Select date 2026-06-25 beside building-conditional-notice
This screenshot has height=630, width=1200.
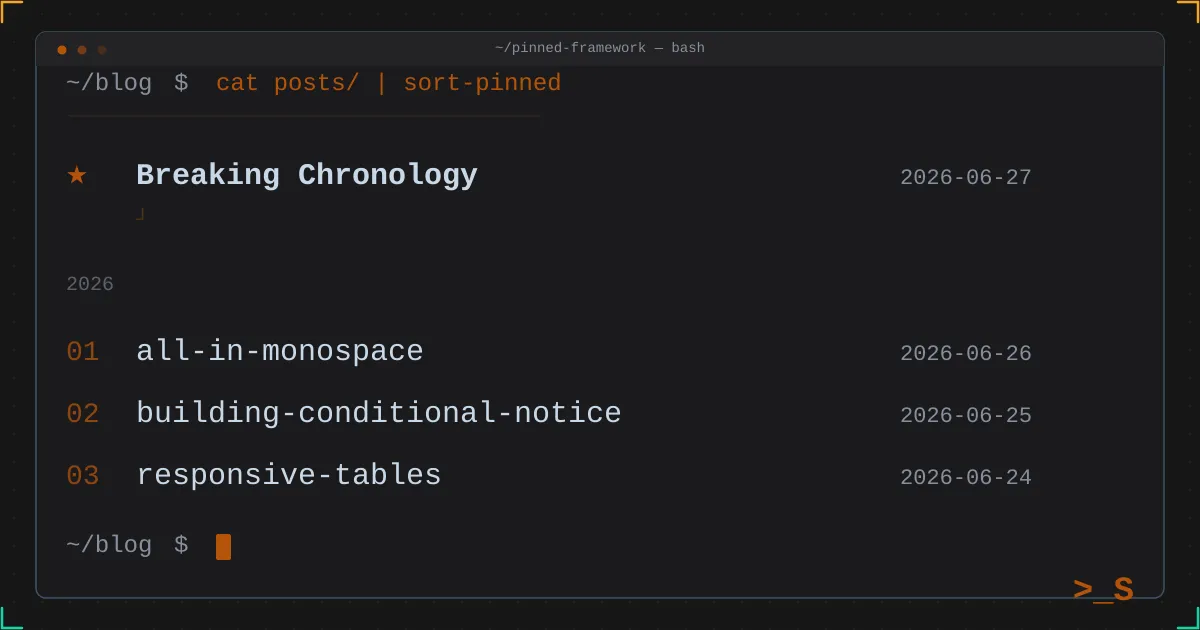pos(966,416)
